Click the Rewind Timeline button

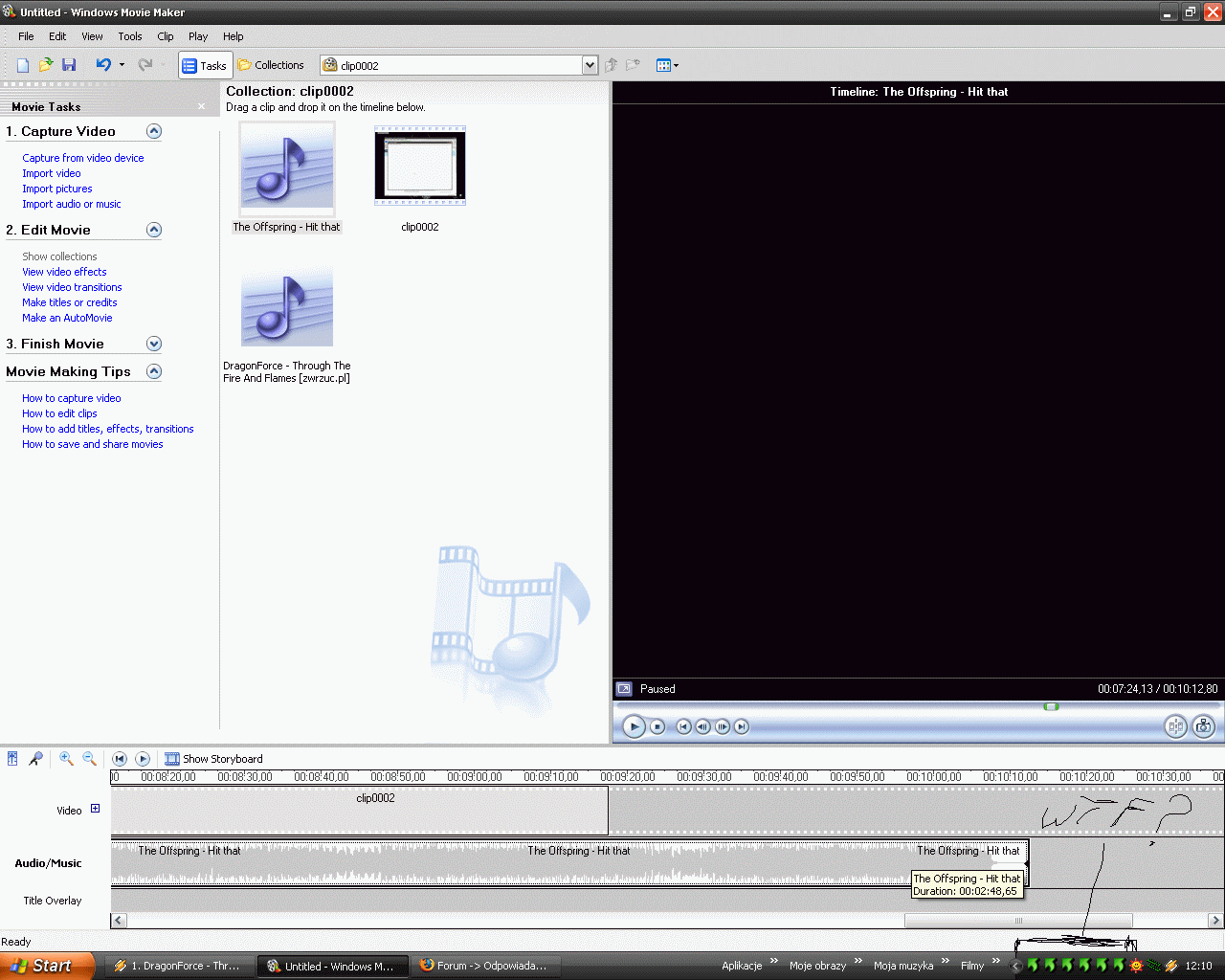(120, 759)
